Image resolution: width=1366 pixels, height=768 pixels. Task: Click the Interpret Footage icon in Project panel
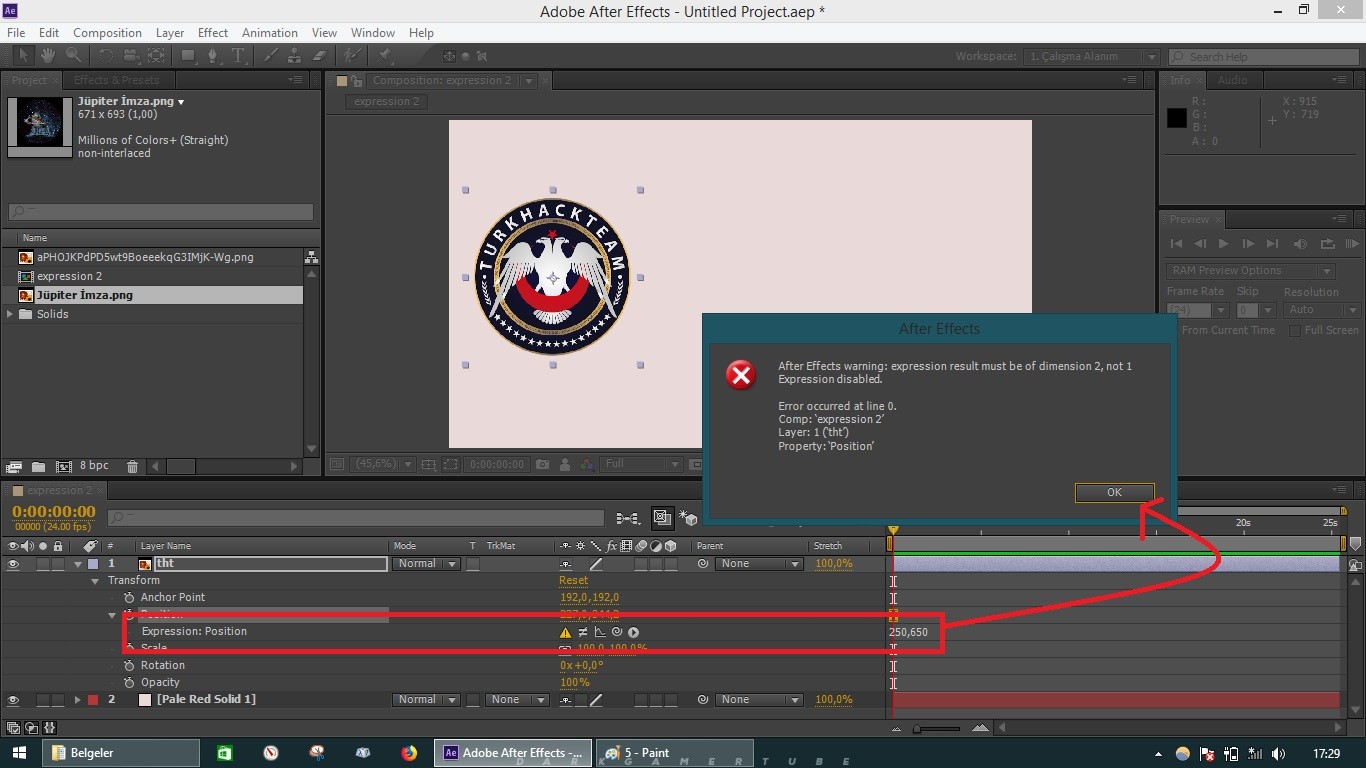(14, 466)
